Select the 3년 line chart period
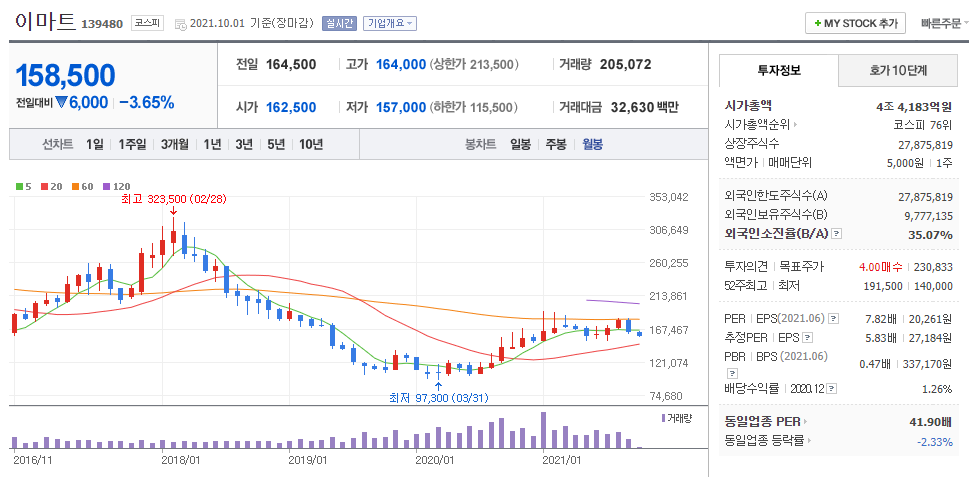 coord(244,145)
